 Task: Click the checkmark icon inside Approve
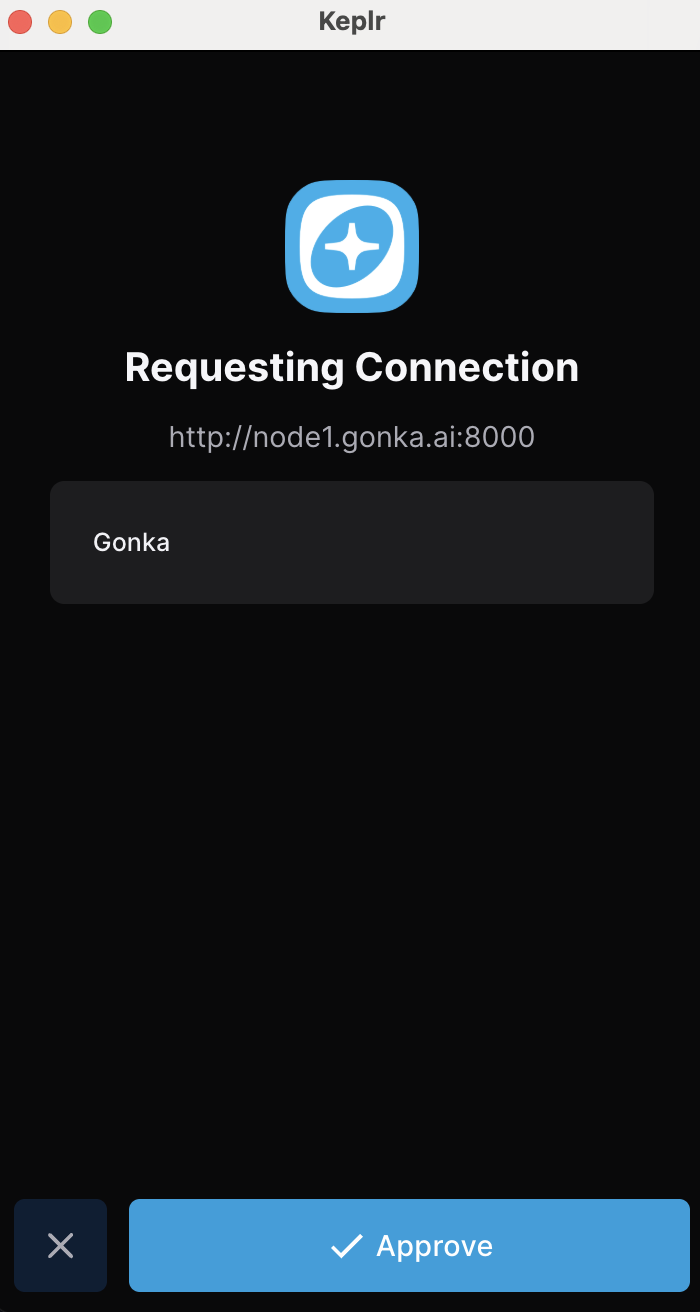click(x=346, y=1246)
